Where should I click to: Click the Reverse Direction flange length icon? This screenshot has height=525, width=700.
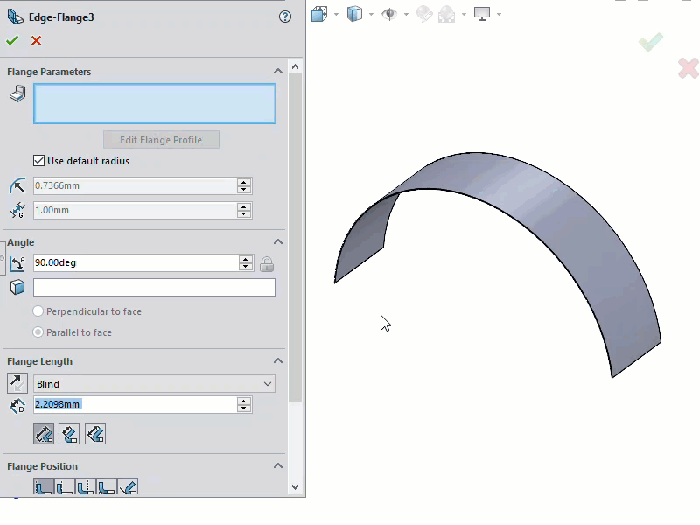[18, 383]
